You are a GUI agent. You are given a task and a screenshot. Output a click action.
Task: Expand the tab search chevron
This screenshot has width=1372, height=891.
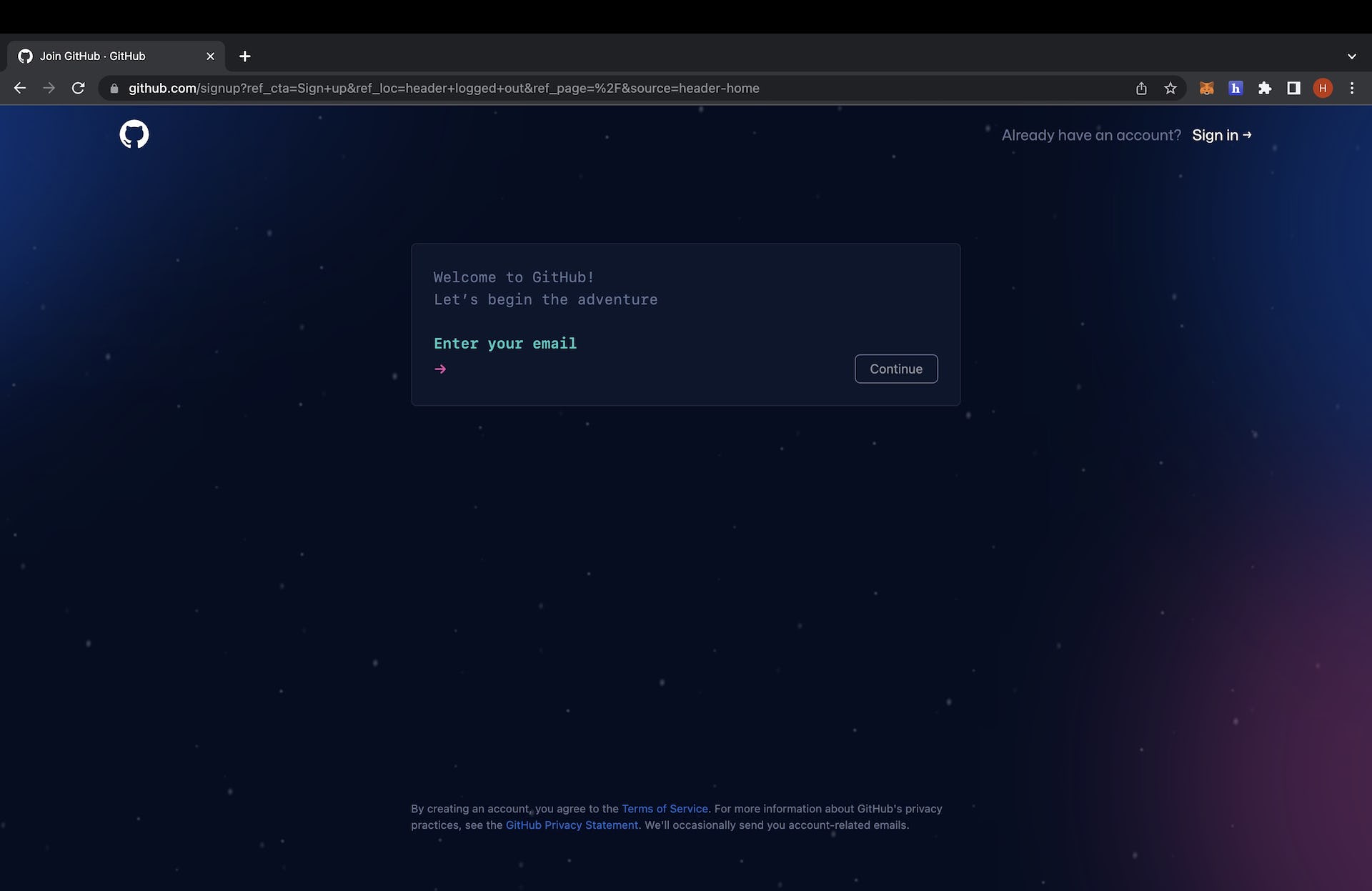(x=1351, y=56)
